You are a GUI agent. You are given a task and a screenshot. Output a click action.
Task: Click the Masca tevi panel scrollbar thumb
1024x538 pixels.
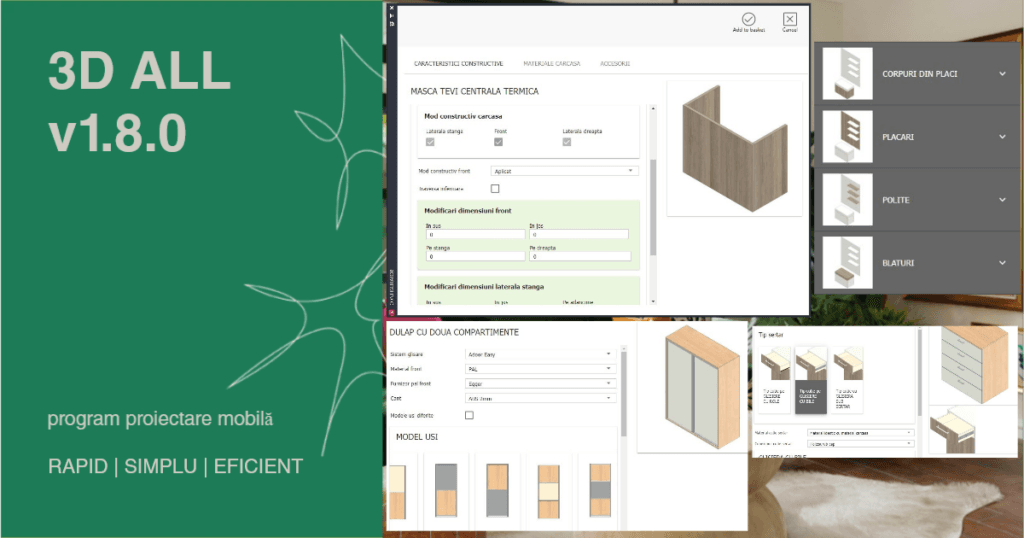[x=653, y=206]
